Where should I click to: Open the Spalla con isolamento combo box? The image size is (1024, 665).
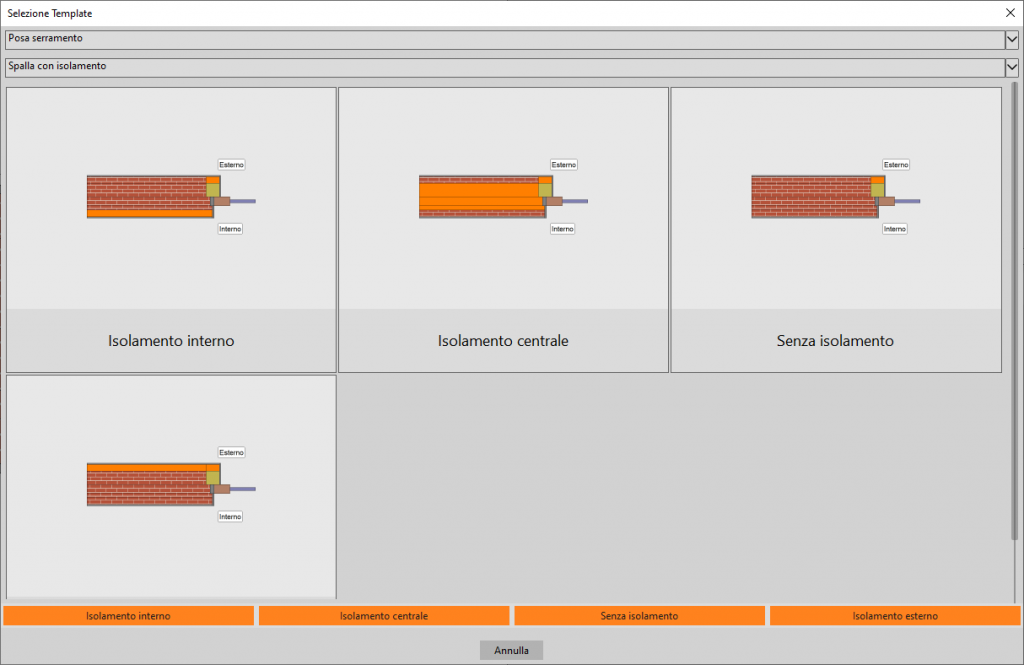pos(500,67)
